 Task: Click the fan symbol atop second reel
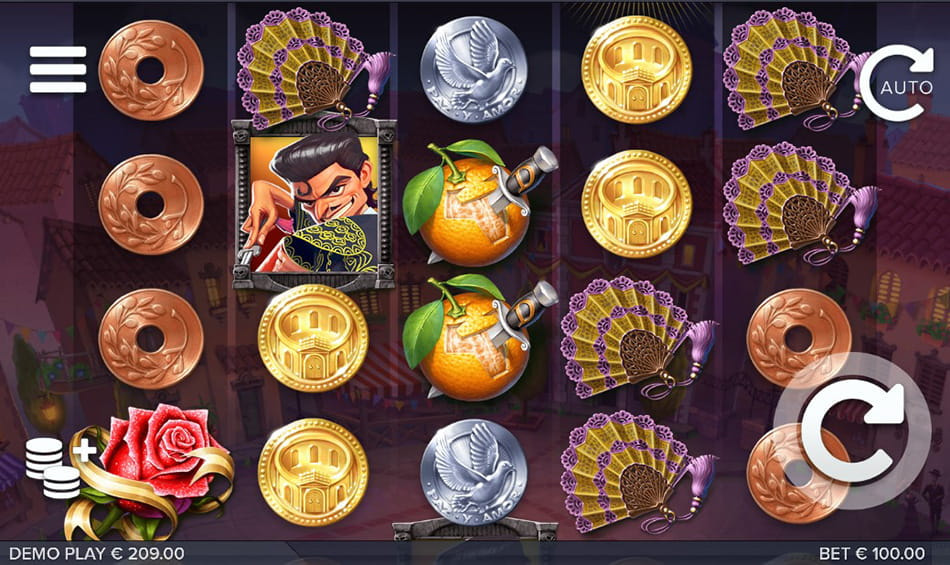point(312,68)
